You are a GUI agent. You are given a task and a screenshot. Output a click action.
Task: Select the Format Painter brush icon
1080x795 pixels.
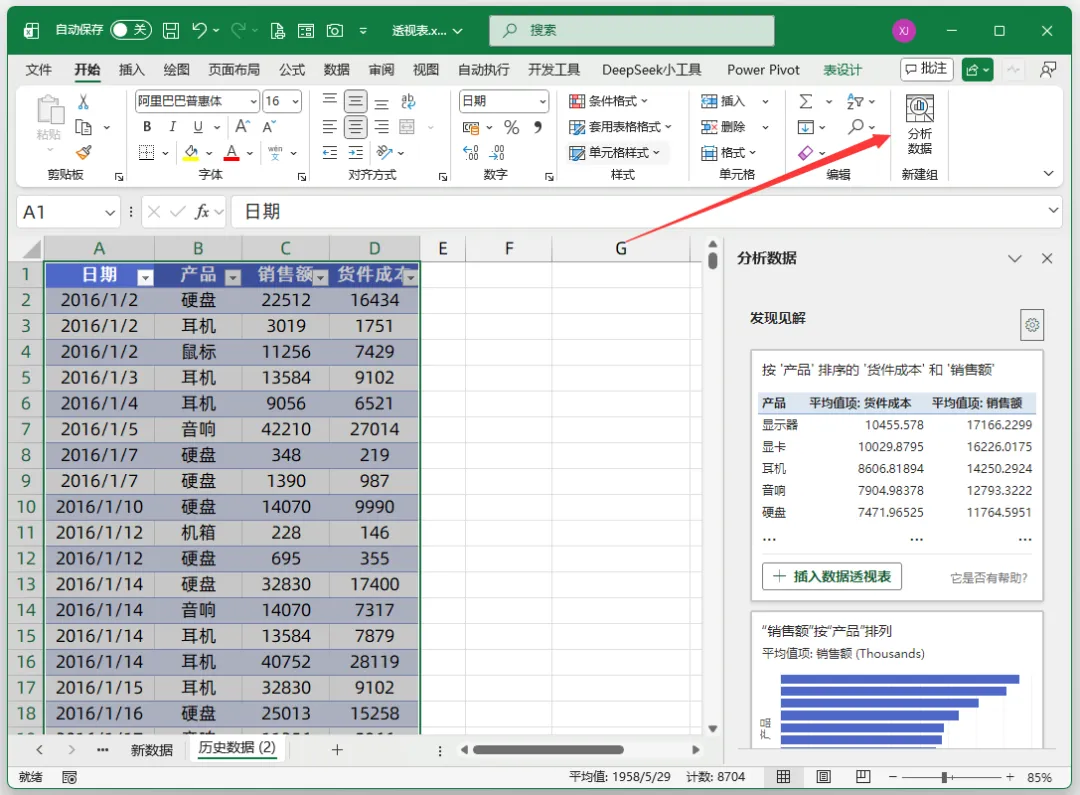pyautogui.click(x=83, y=152)
